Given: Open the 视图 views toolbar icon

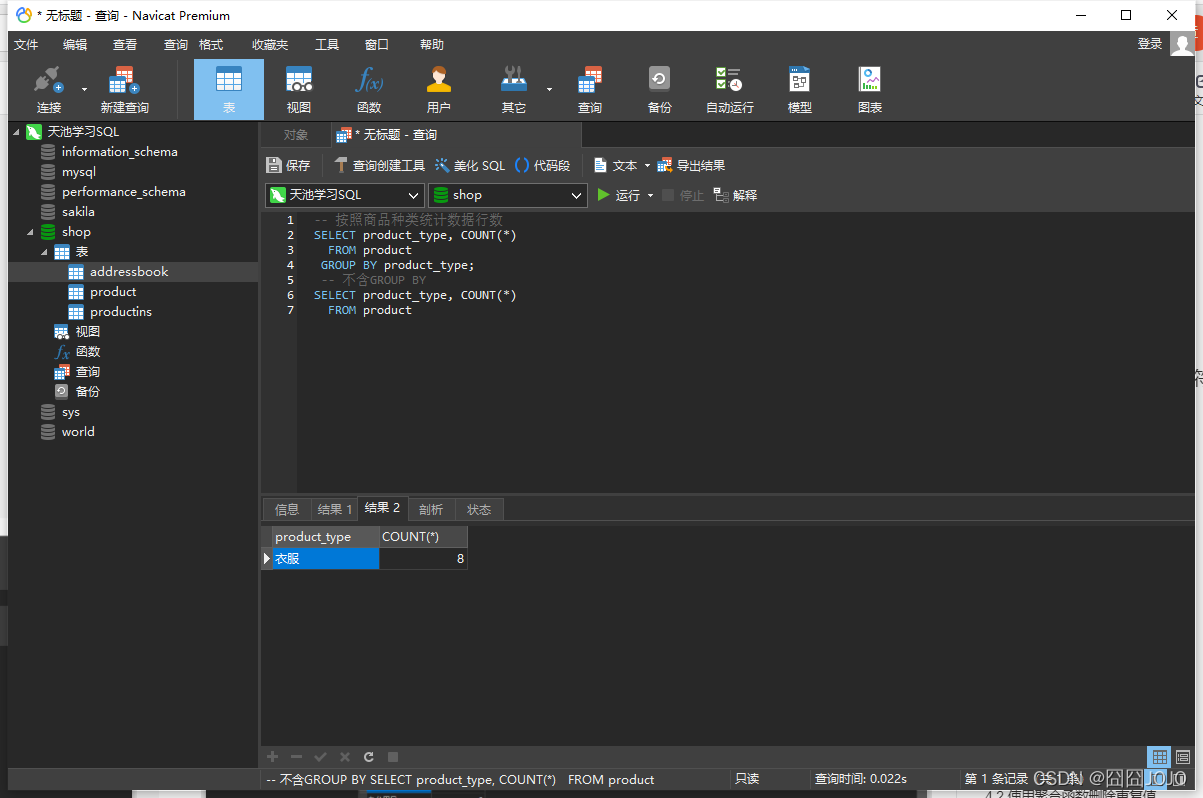Looking at the screenshot, I should coord(299,90).
